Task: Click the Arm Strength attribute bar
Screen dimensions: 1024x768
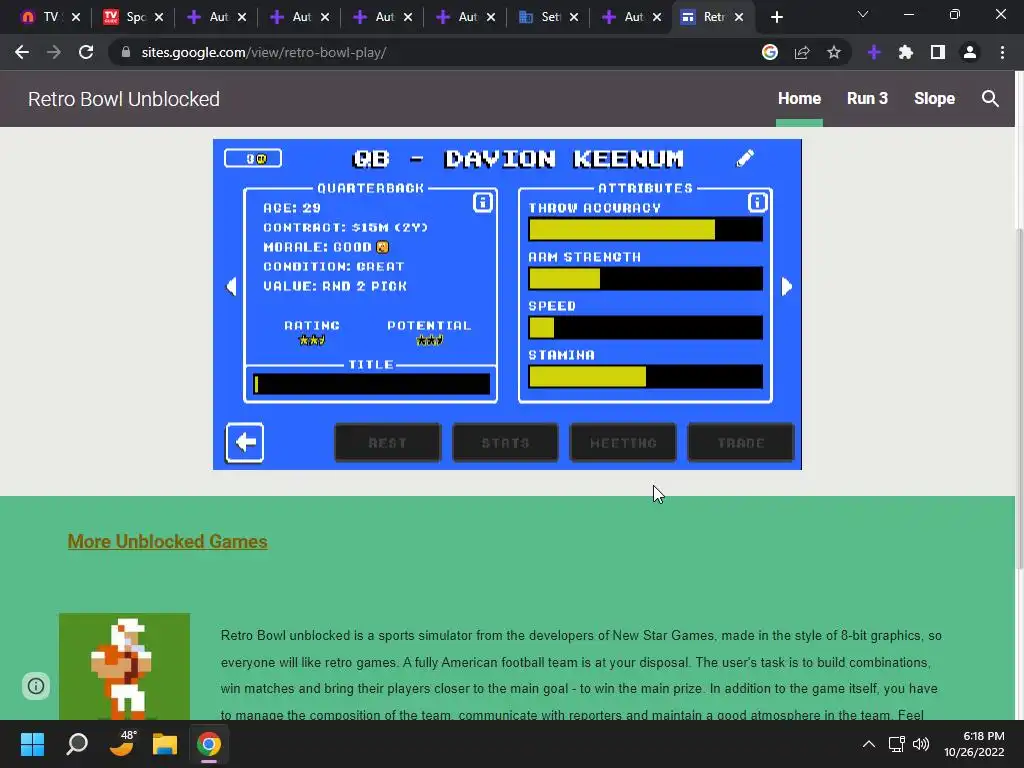Action: (x=645, y=278)
